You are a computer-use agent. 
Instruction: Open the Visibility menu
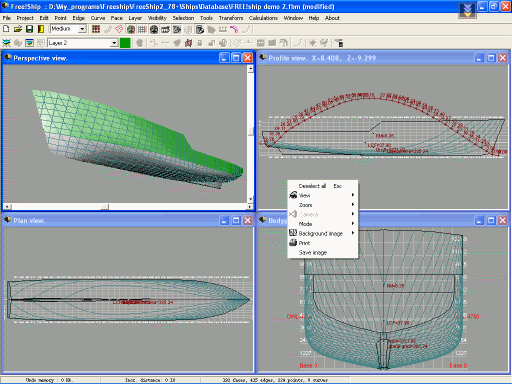coord(157,18)
